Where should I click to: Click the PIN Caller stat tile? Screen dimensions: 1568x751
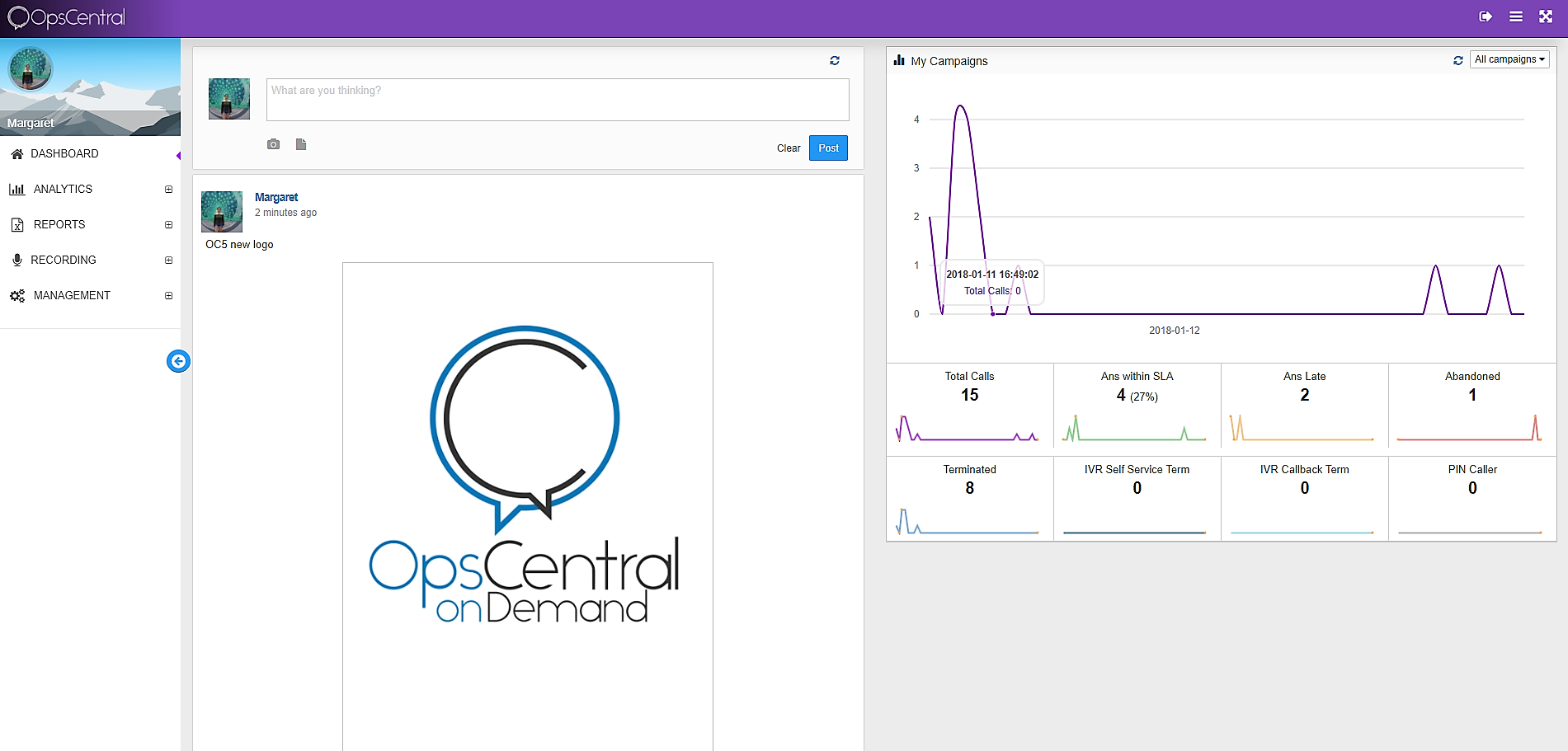(1472, 499)
